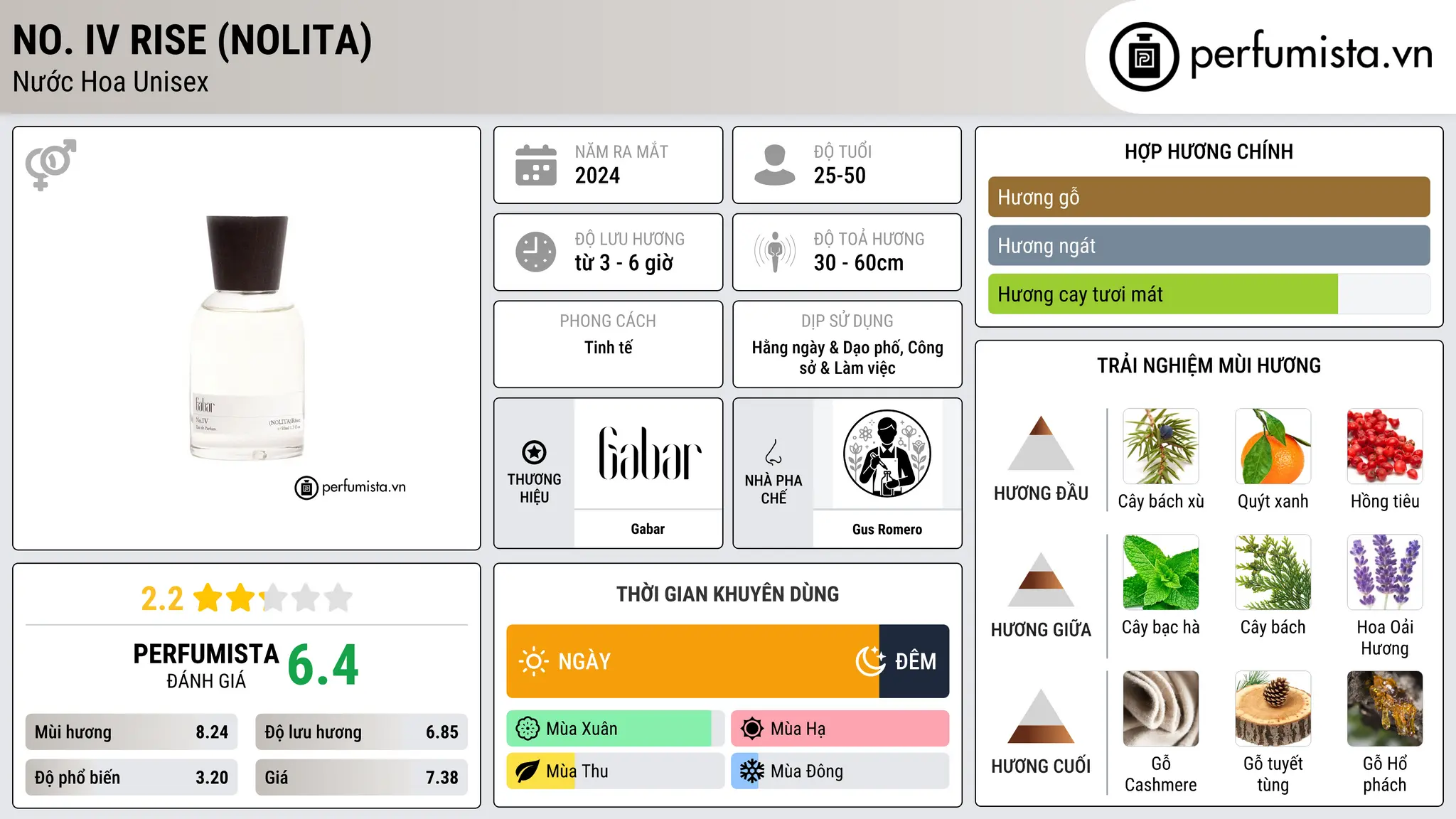Click the Gus Romero perfumer name

click(887, 529)
